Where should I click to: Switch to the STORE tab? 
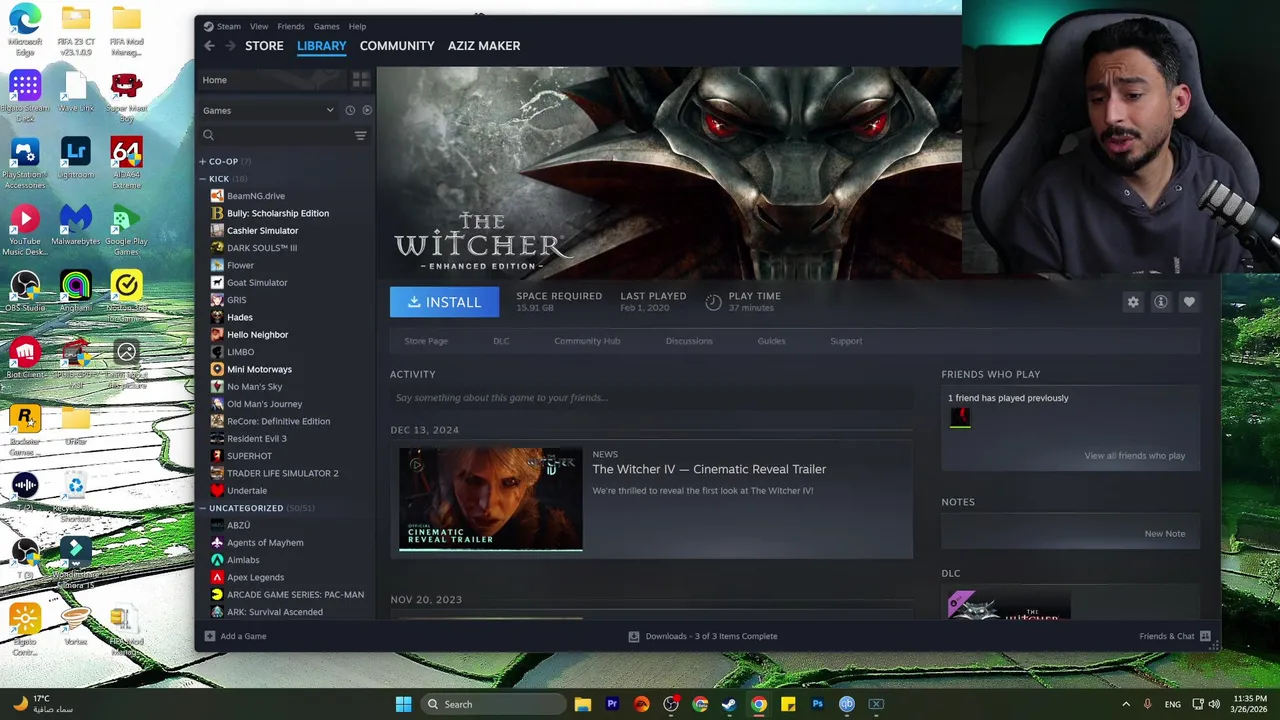tap(264, 46)
